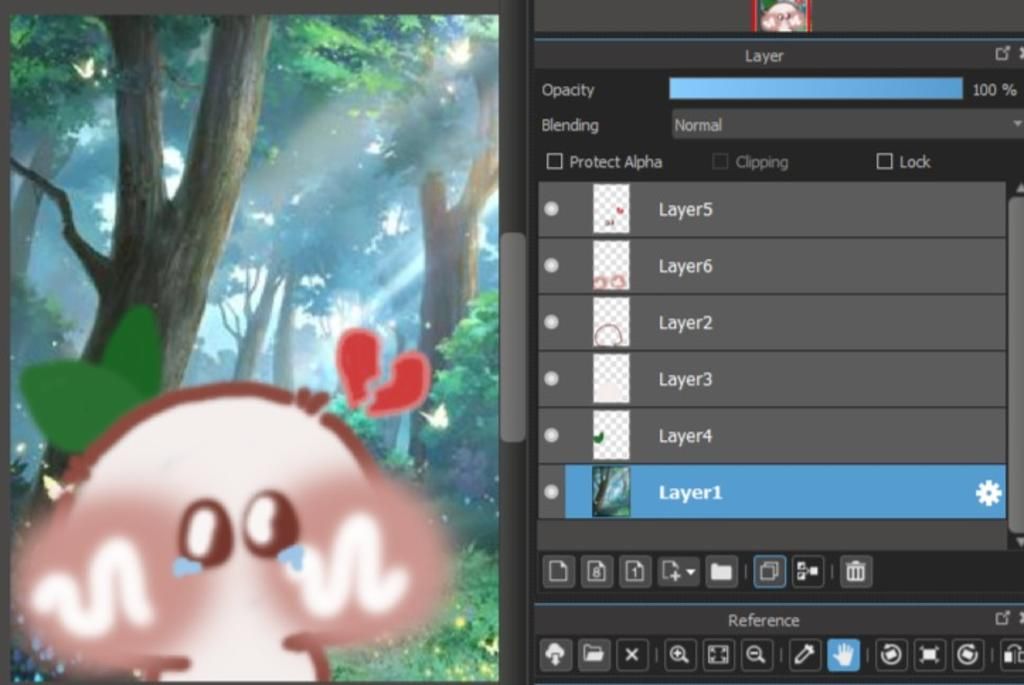Select Layer6 in the layer list
This screenshot has width=1024, height=685.
(772, 266)
